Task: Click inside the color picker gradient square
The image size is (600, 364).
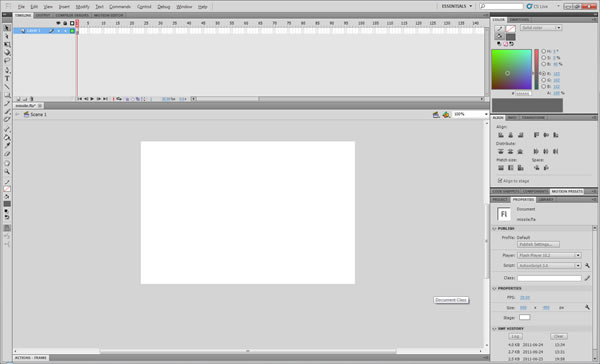Action: (x=512, y=69)
